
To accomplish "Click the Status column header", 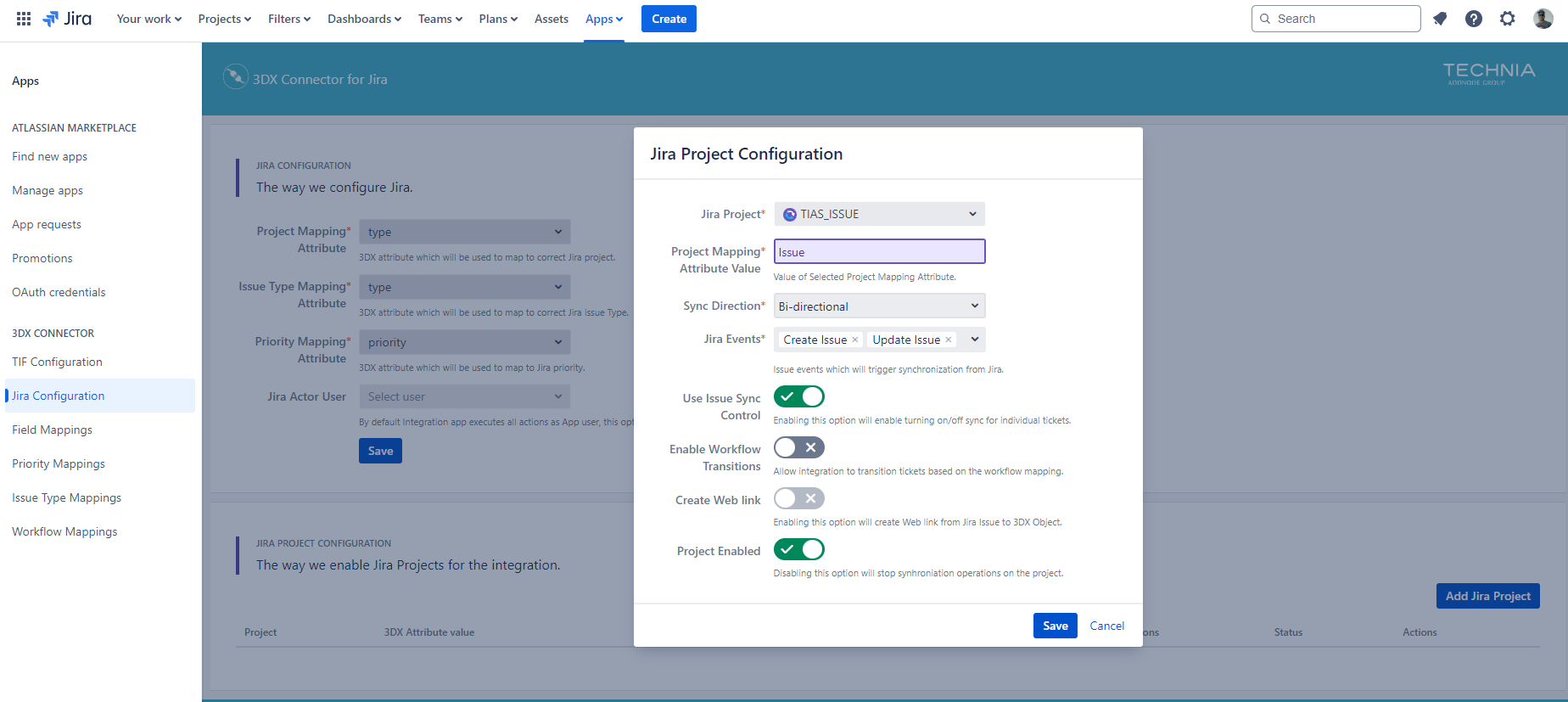I will pyautogui.click(x=1288, y=632).
